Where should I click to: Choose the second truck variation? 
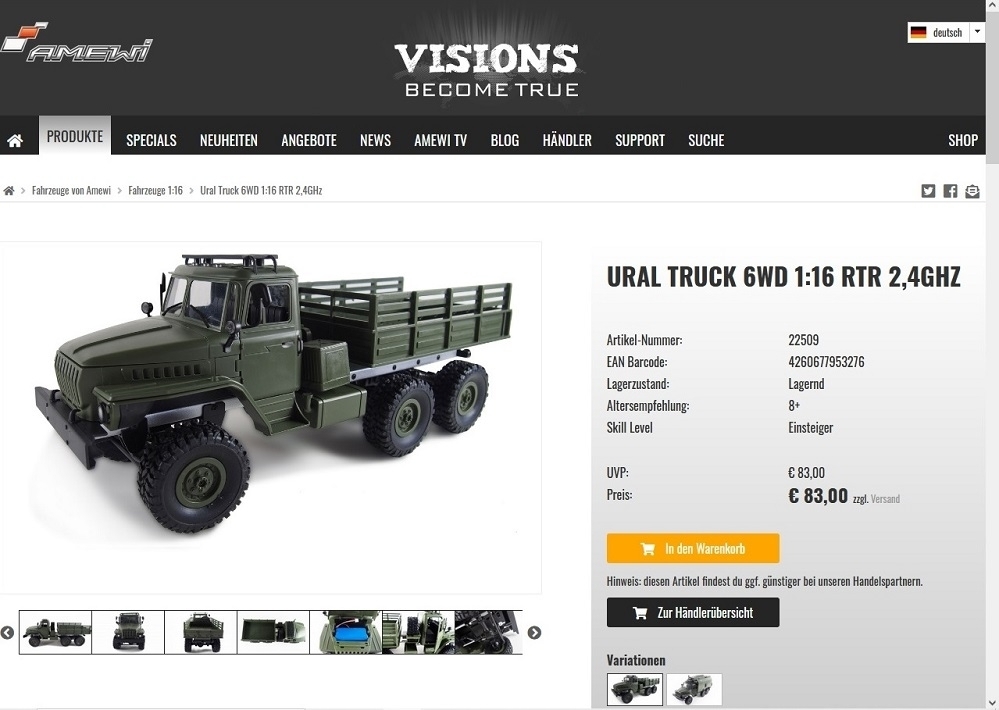point(694,690)
